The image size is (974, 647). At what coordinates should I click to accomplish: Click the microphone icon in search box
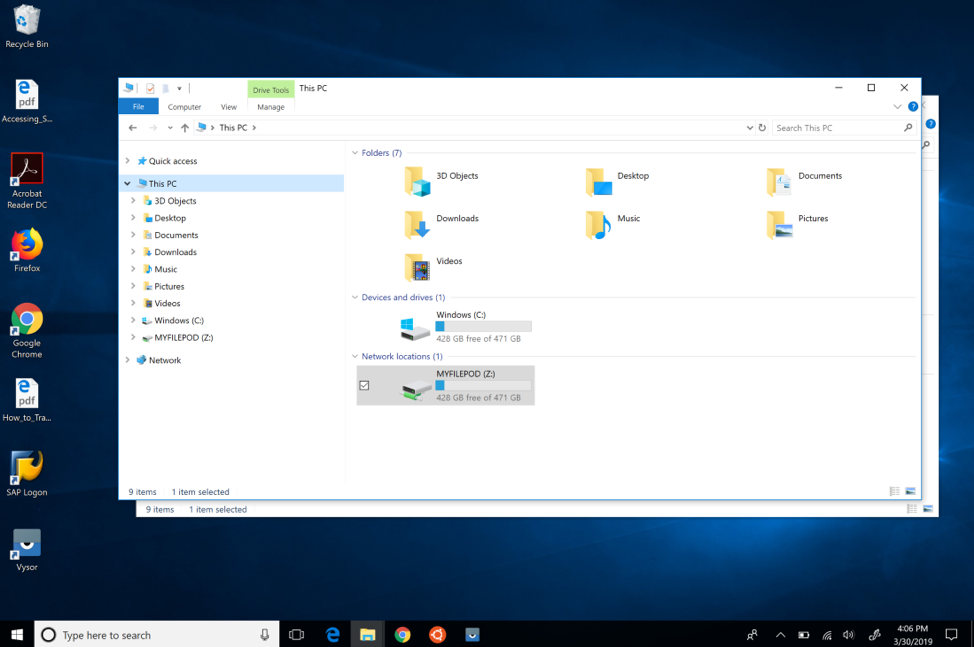point(265,635)
